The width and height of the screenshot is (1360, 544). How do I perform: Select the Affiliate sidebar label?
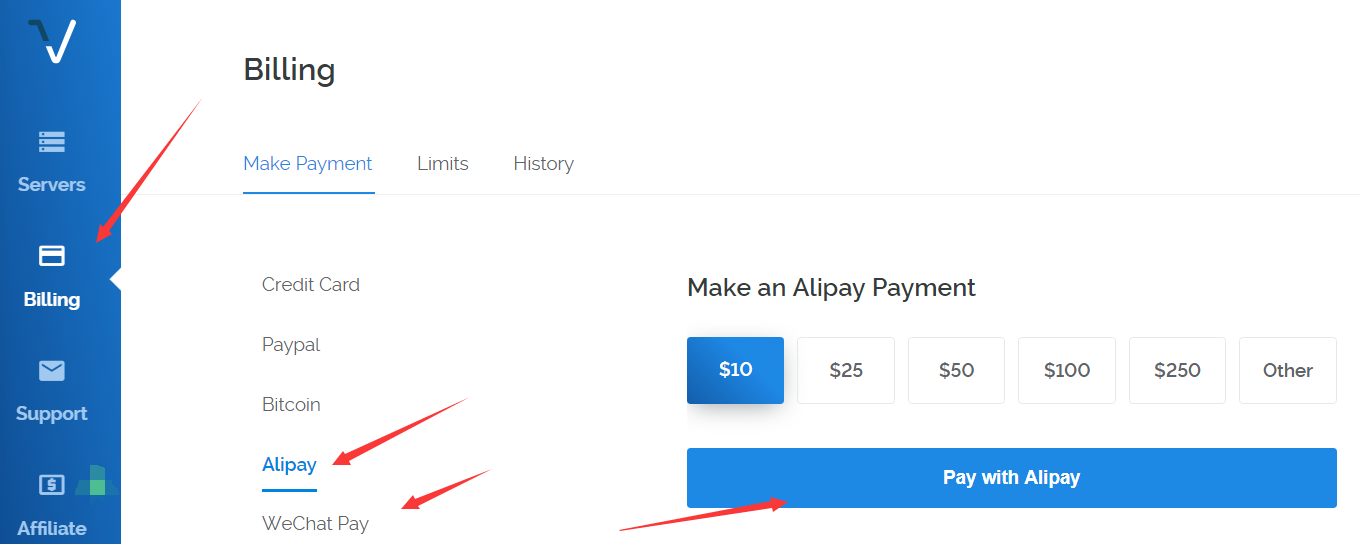51,528
